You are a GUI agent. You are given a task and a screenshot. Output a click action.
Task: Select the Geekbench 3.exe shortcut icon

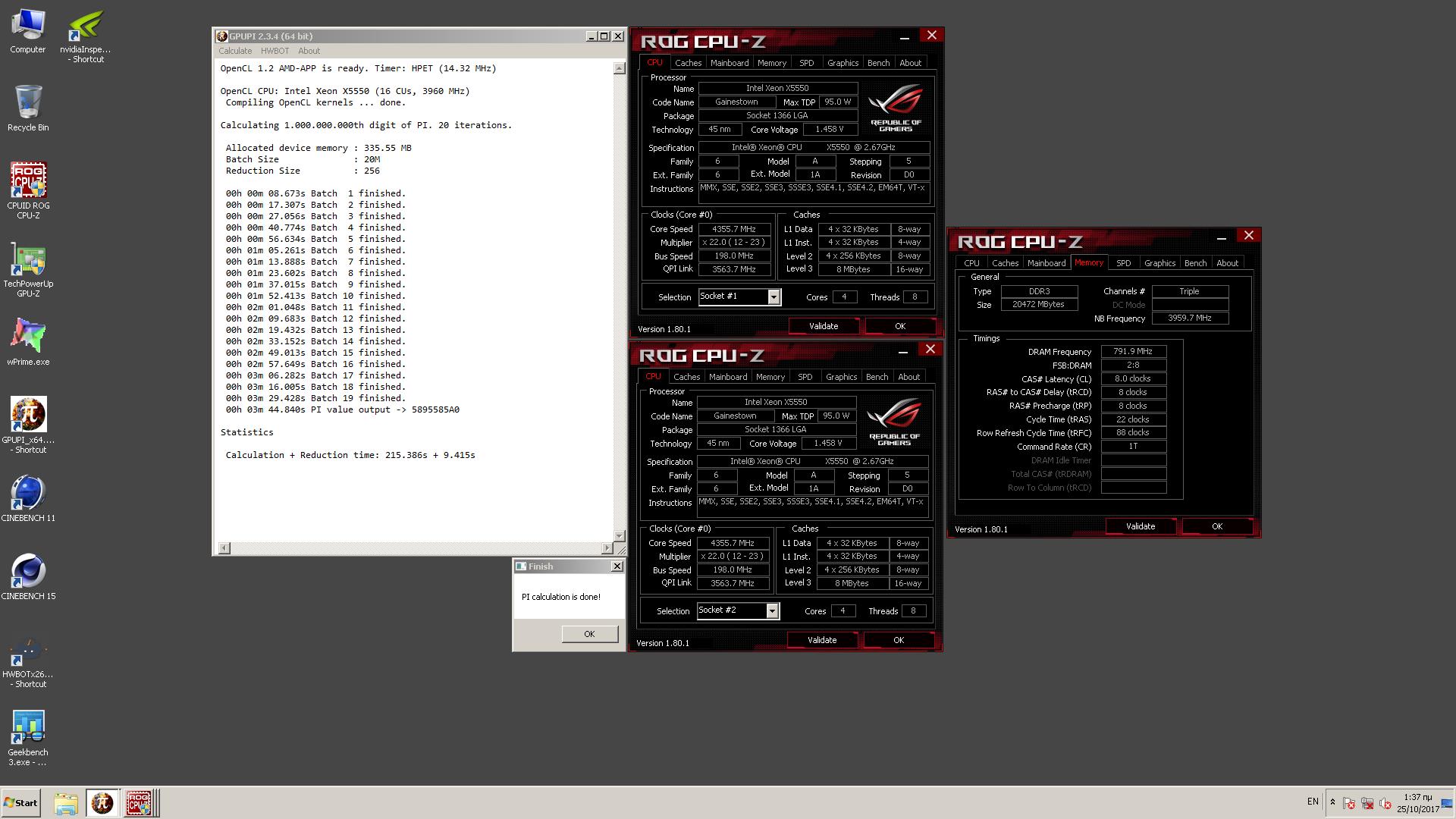pos(28,738)
